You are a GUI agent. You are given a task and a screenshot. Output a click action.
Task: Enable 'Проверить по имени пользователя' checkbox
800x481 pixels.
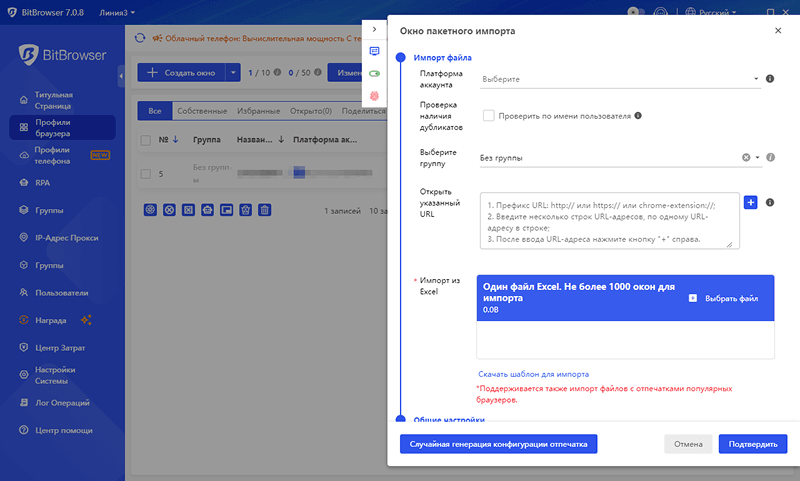[x=488, y=116]
